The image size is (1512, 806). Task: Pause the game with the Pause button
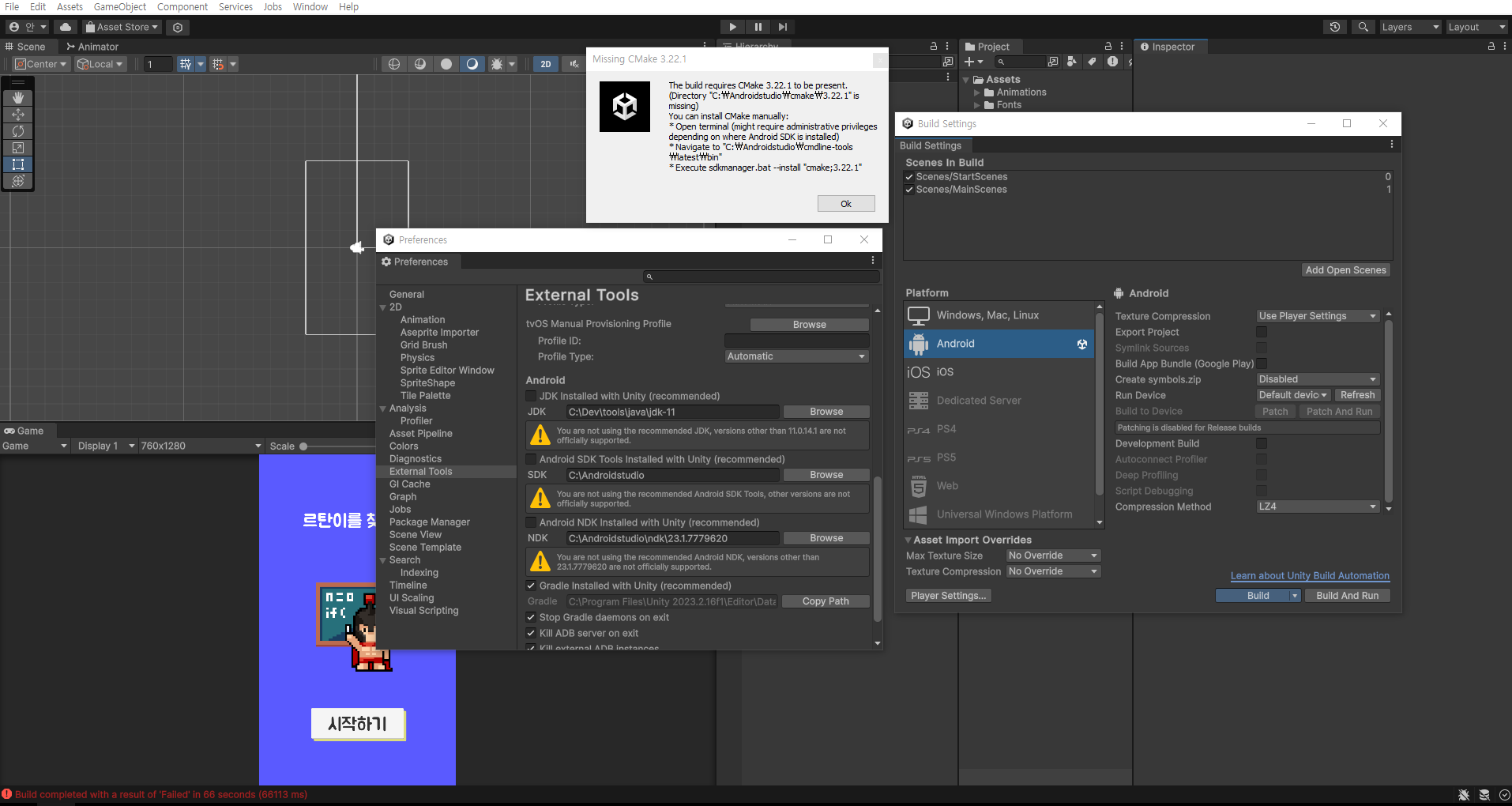(x=758, y=27)
